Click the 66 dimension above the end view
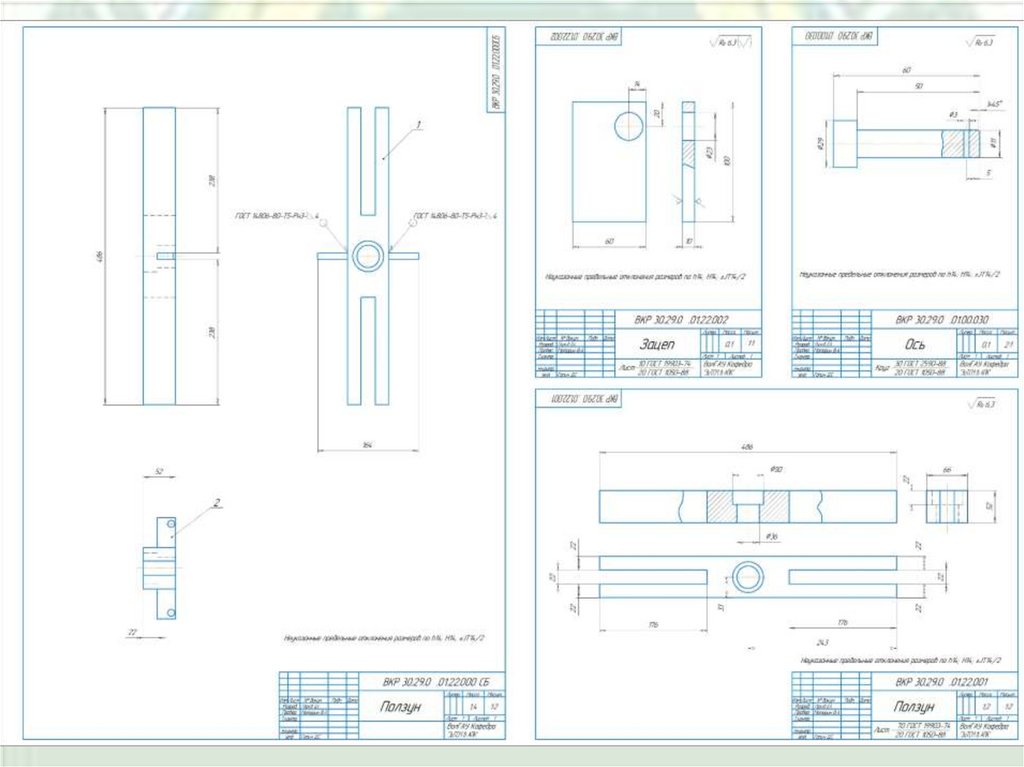Image resolution: width=1024 pixels, height=767 pixels. coord(947,470)
